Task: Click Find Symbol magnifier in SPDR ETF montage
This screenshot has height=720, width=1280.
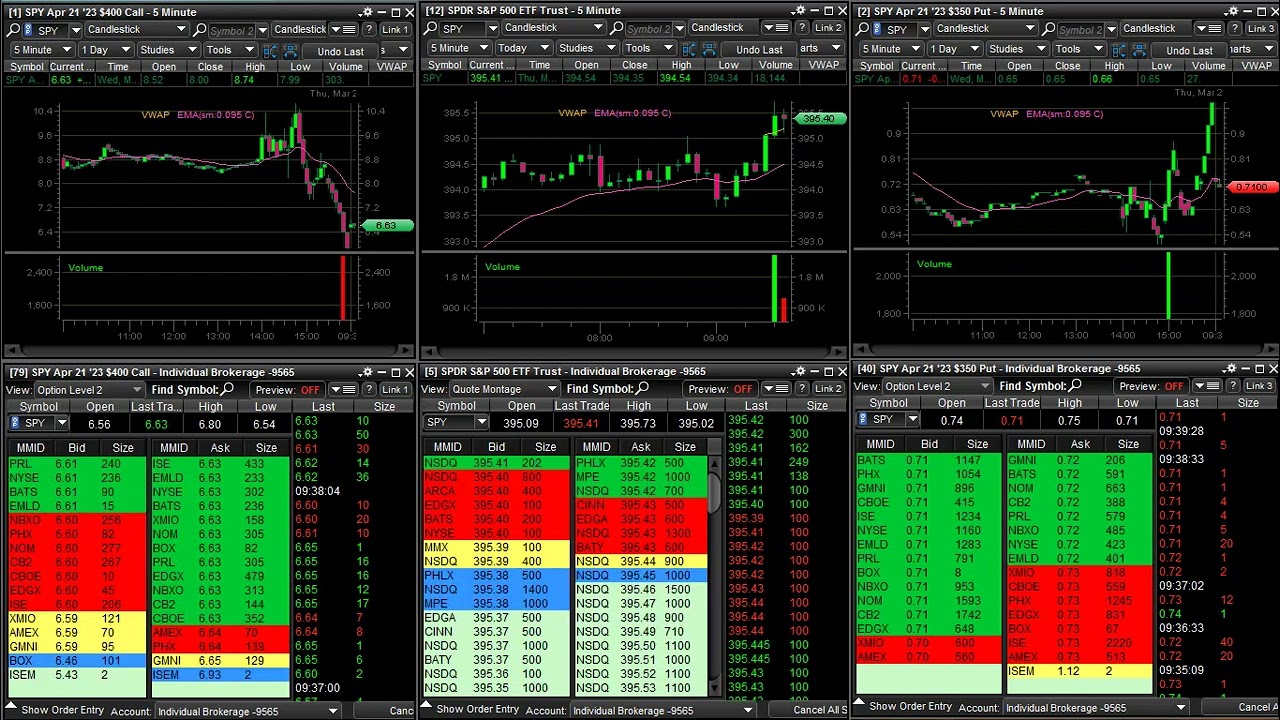Action: click(642, 388)
